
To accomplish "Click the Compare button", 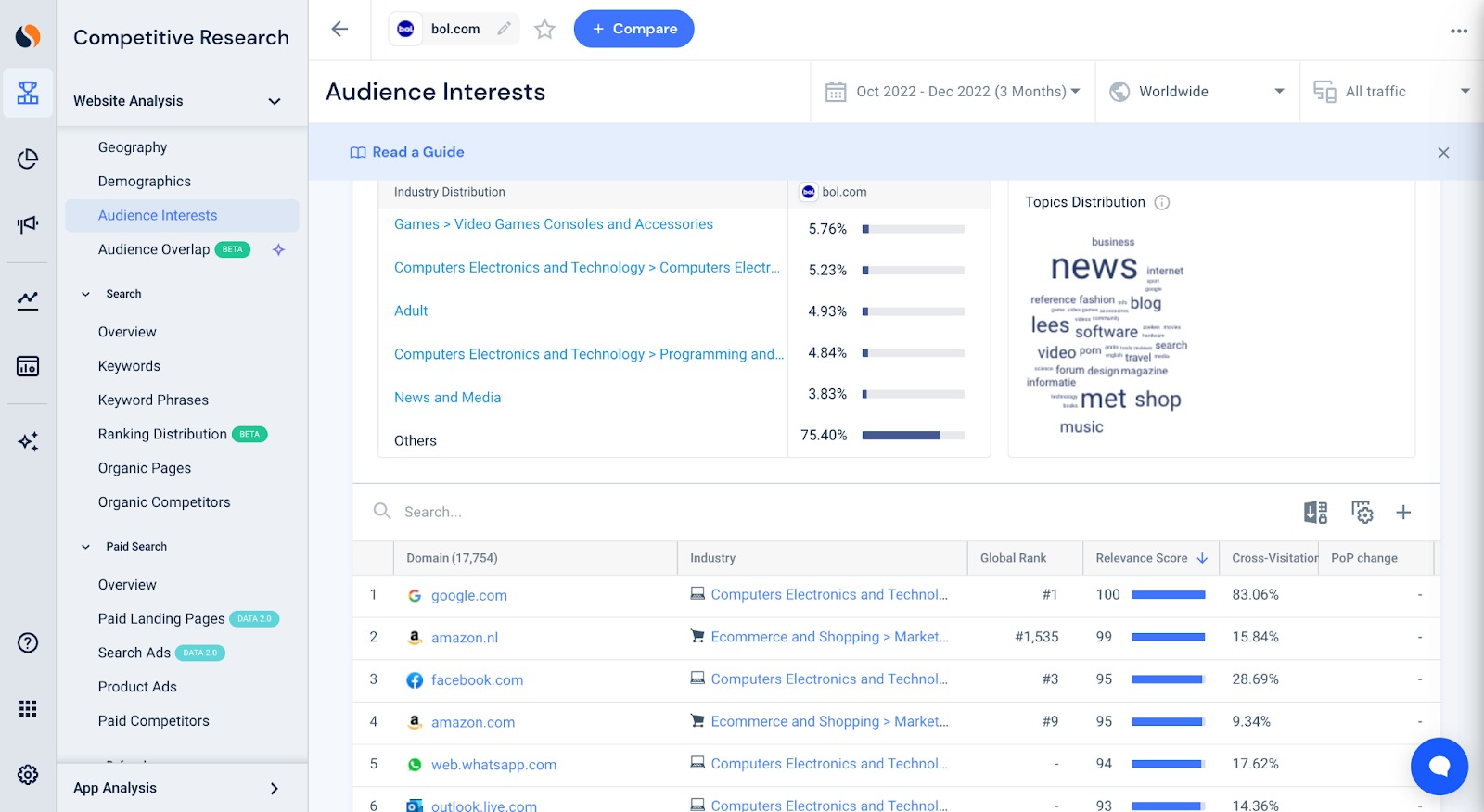I will [633, 29].
